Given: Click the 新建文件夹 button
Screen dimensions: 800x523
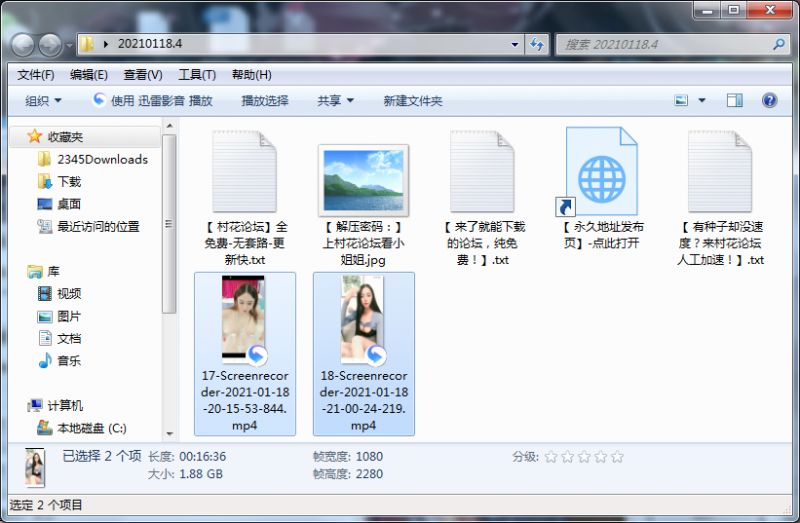Looking at the screenshot, I should 412,101.
